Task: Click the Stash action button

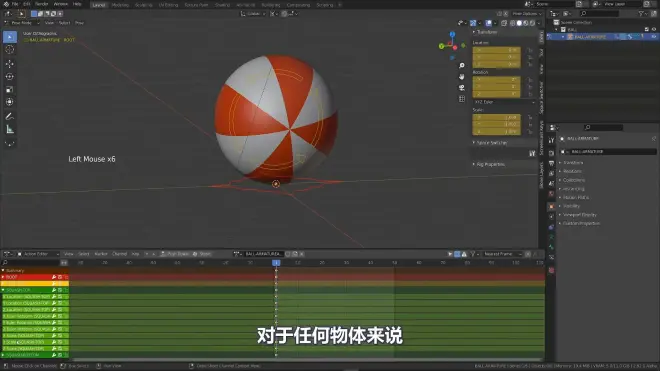Action: point(202,254)
